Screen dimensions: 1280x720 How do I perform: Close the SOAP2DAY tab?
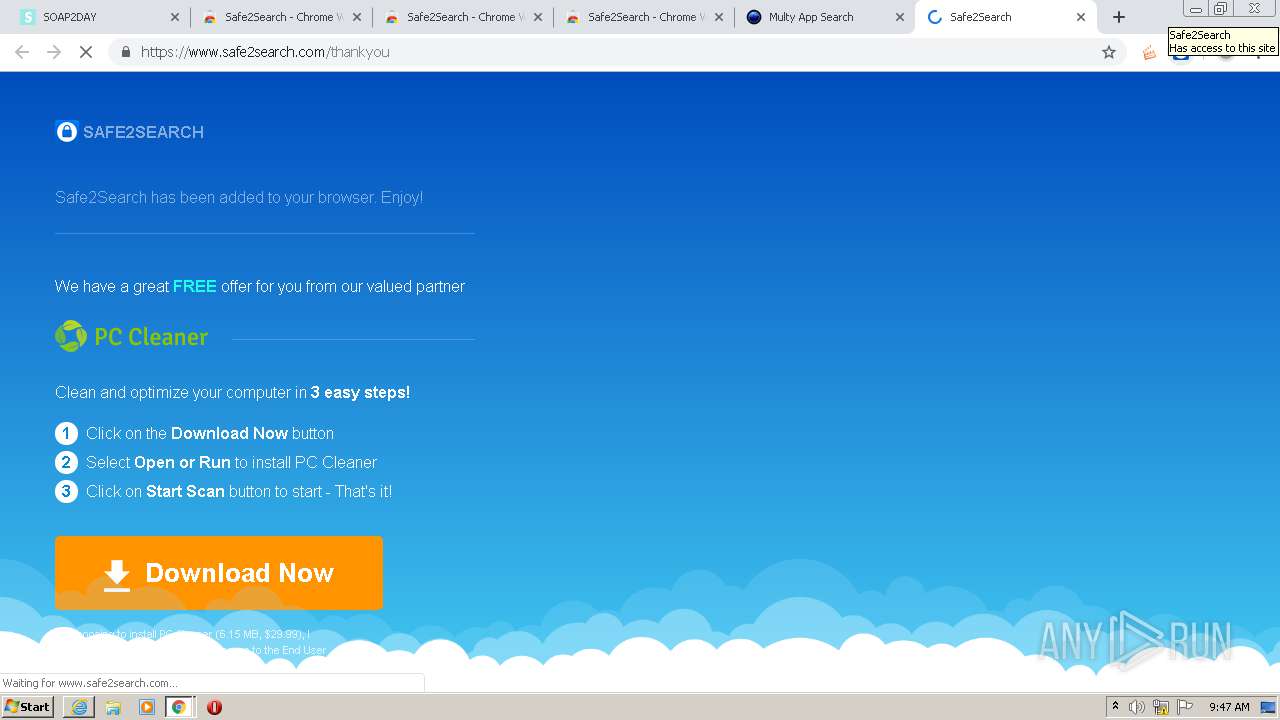pos(175,17)
